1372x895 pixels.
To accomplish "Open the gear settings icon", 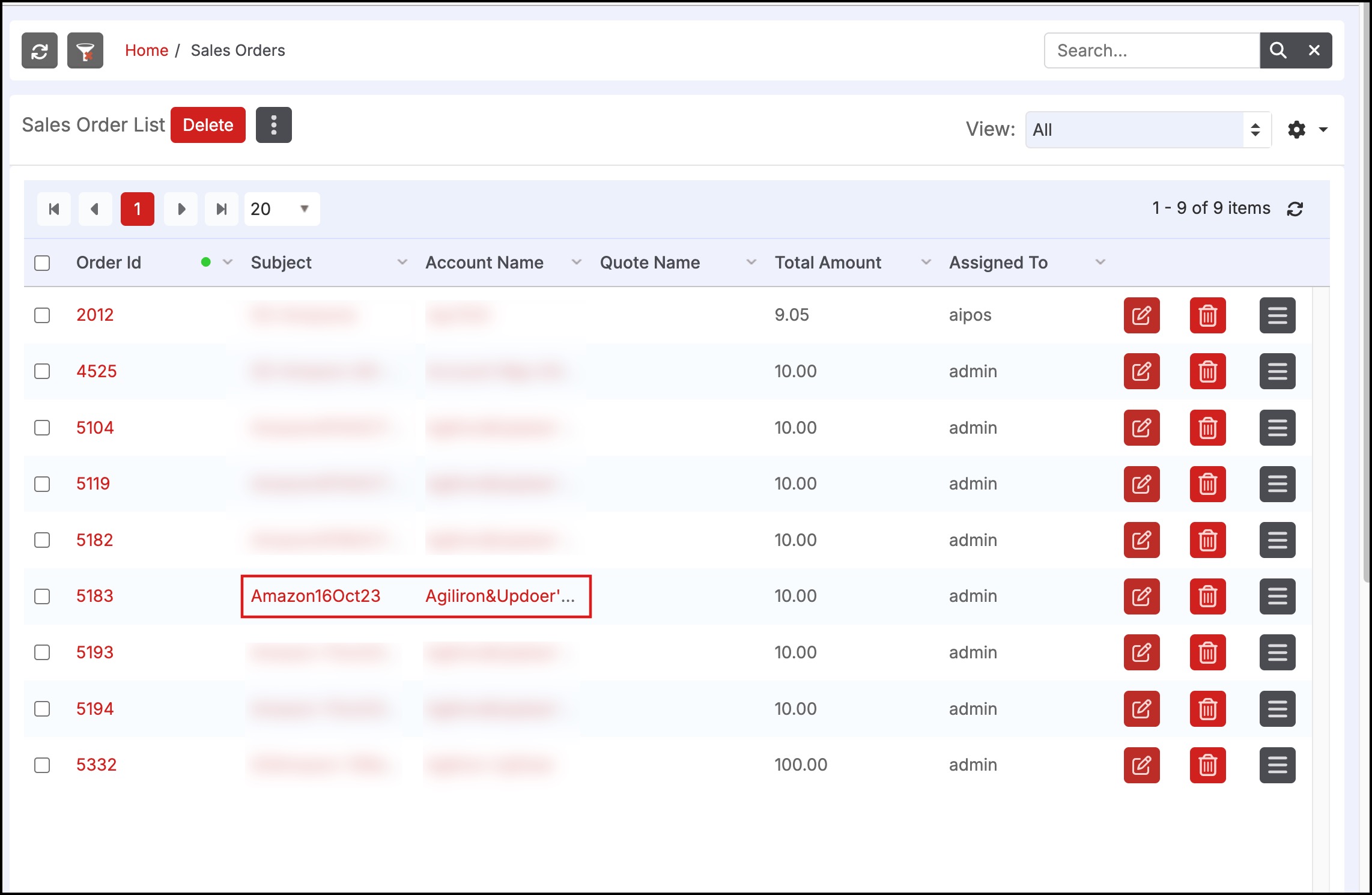I will click(1297, 130).
